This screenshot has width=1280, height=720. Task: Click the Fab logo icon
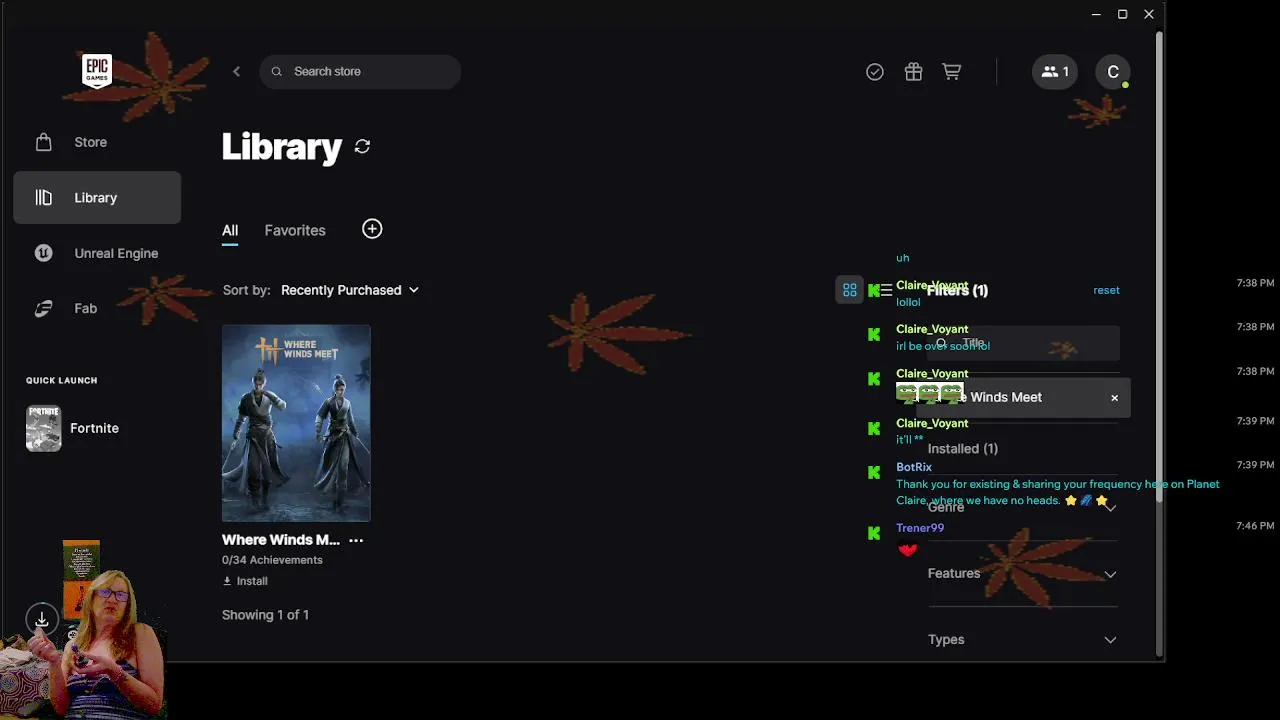(43, 309)
